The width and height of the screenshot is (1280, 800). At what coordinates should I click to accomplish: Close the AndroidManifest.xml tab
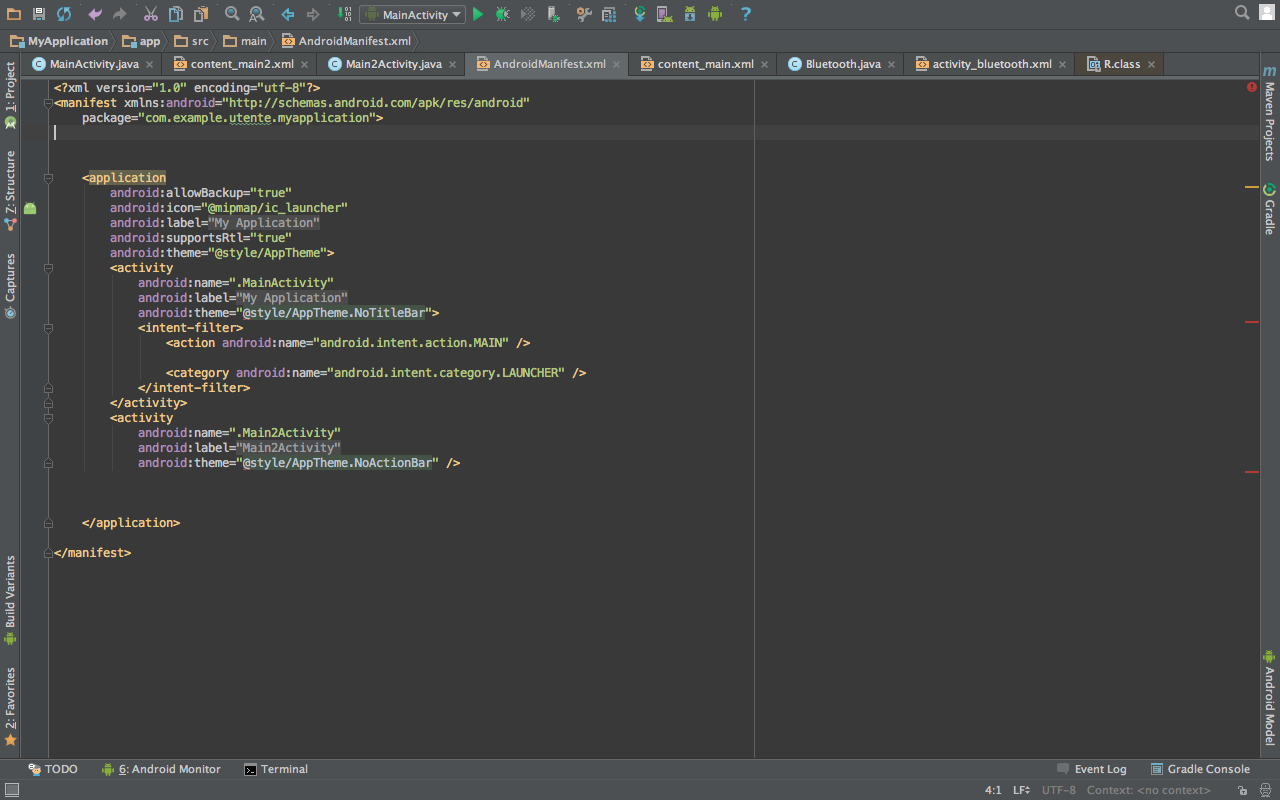[617, 64]
